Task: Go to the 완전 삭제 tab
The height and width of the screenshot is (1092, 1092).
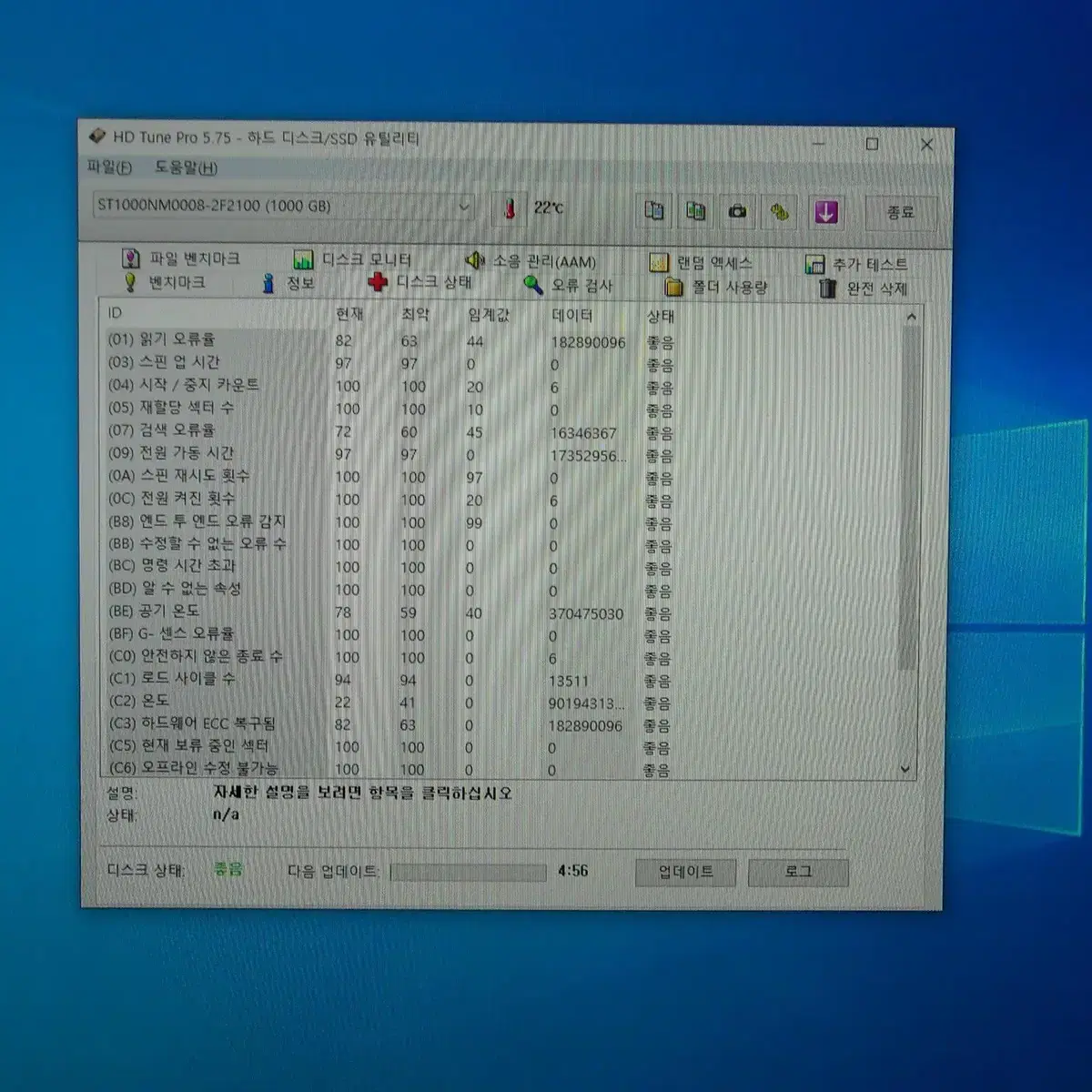Action: tap(864, 288)
